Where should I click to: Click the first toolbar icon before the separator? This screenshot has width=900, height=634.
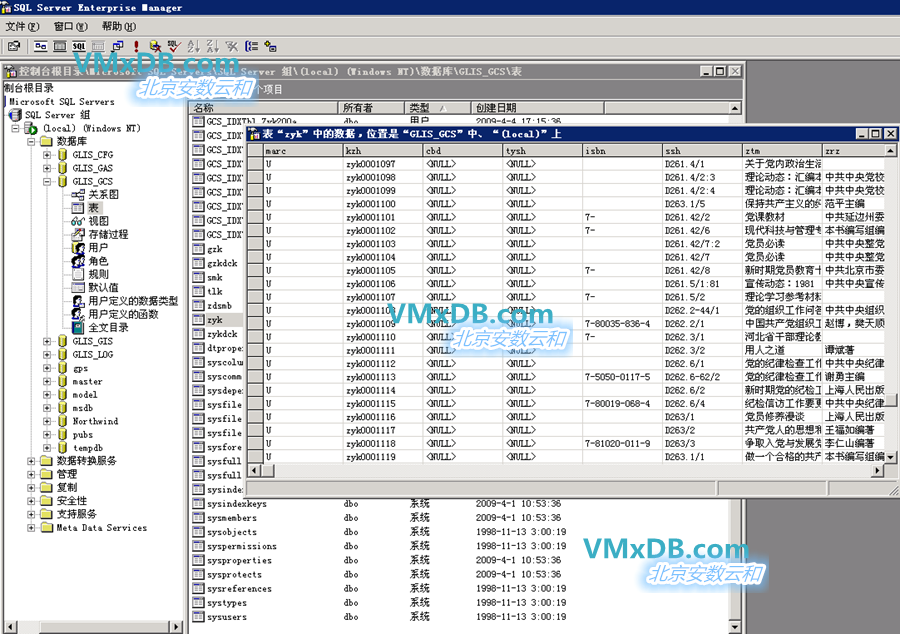coord(14,46)
